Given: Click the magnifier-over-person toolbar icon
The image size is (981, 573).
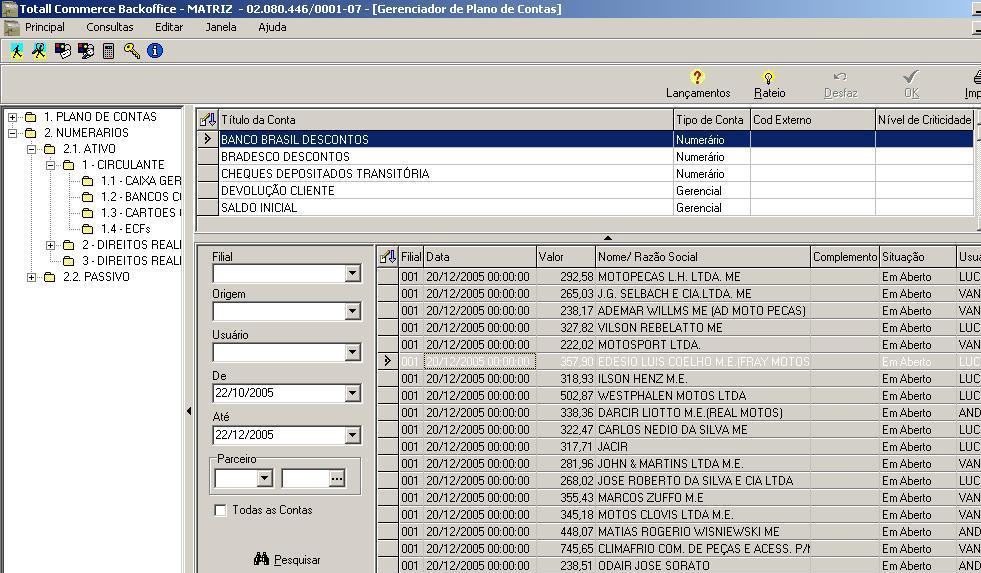Looking at the screenshot, I should pos(39,51).
